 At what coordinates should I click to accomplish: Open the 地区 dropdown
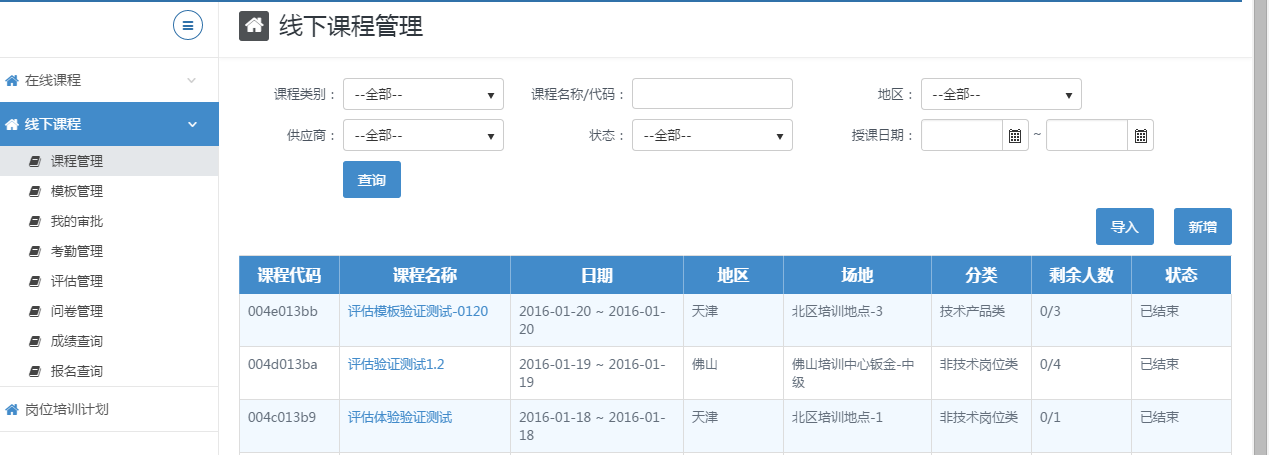tap(1001, 94)
